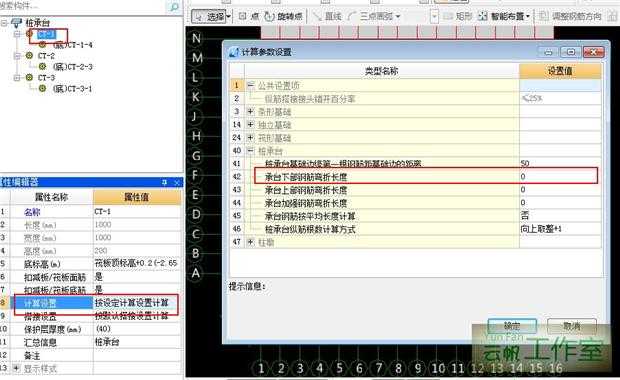The image size is (620, 380).
Task: Select the 三点画弧 arc tool
Action: tap(371, 16)
